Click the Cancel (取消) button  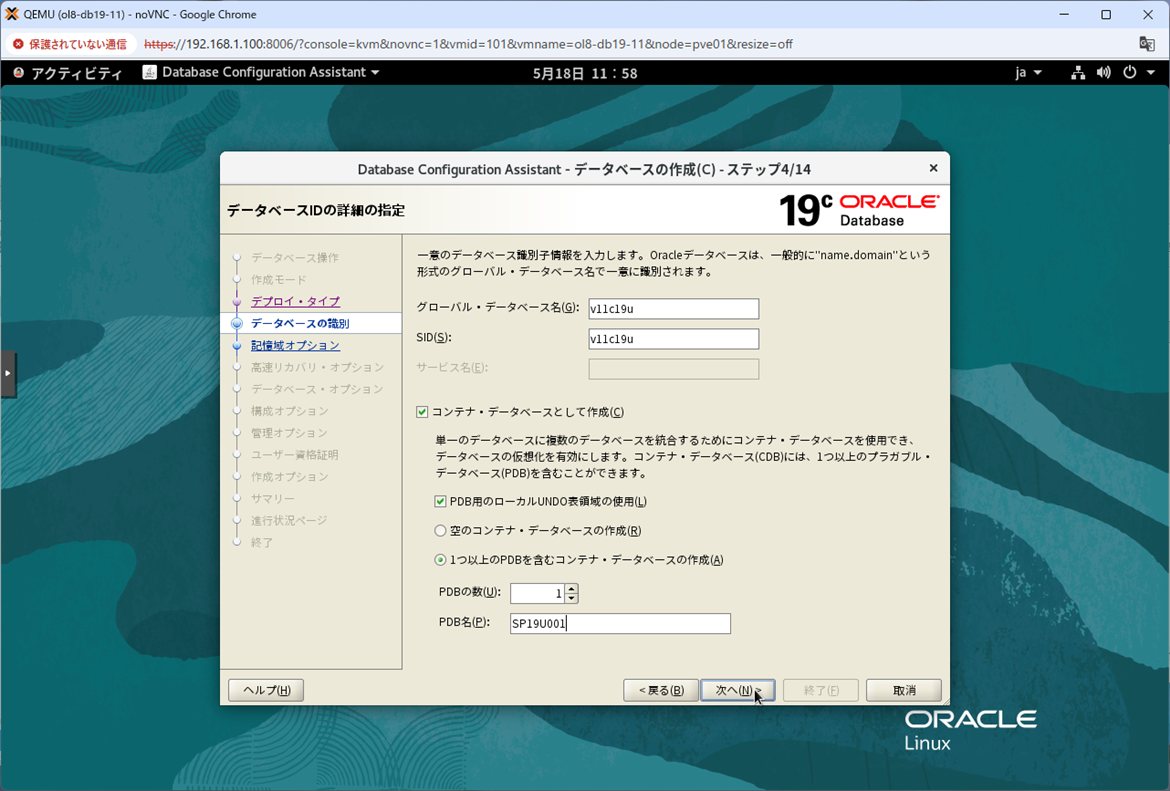pos(904,690)
